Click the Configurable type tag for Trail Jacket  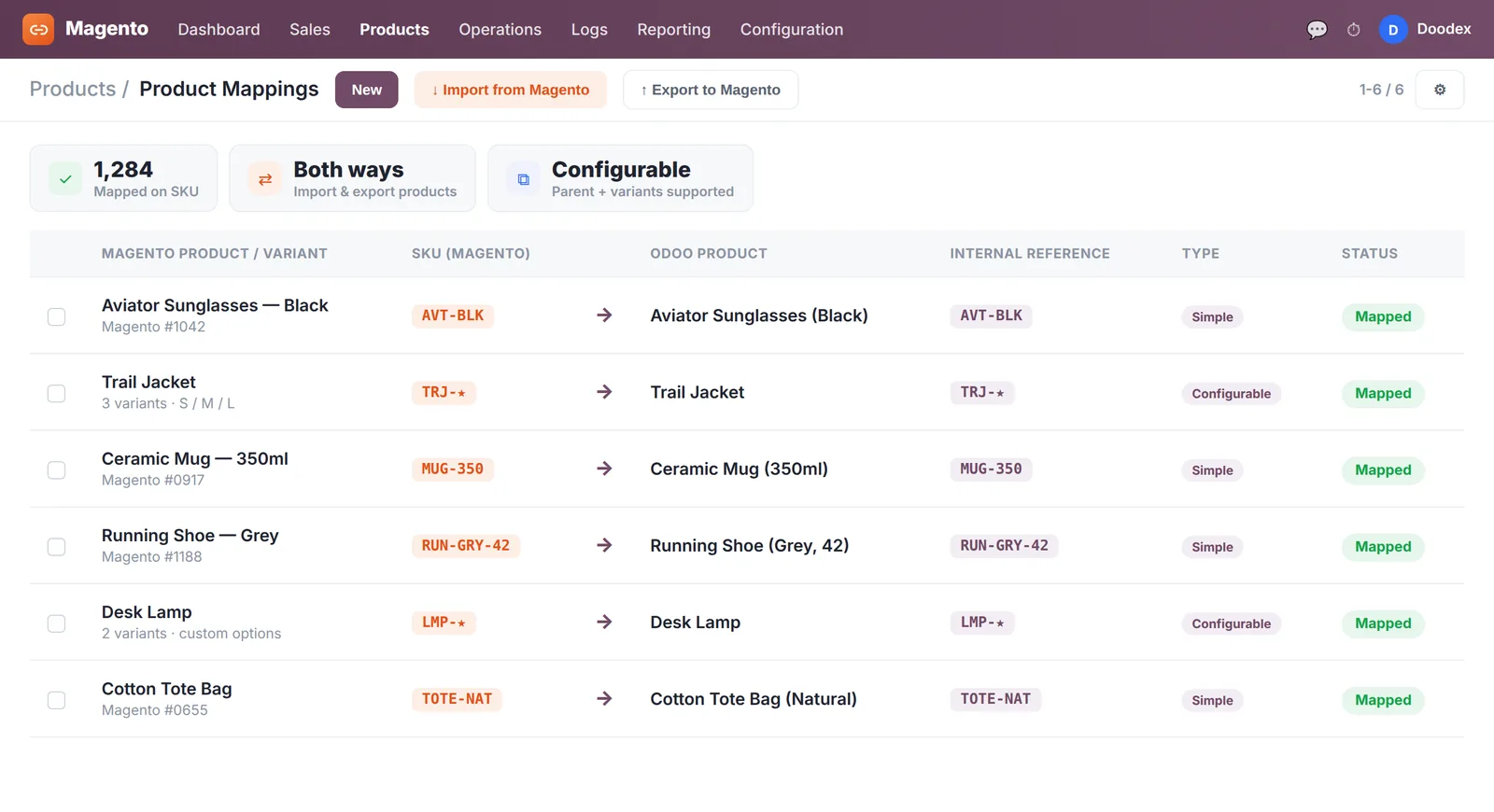[x=1231, y=394]
